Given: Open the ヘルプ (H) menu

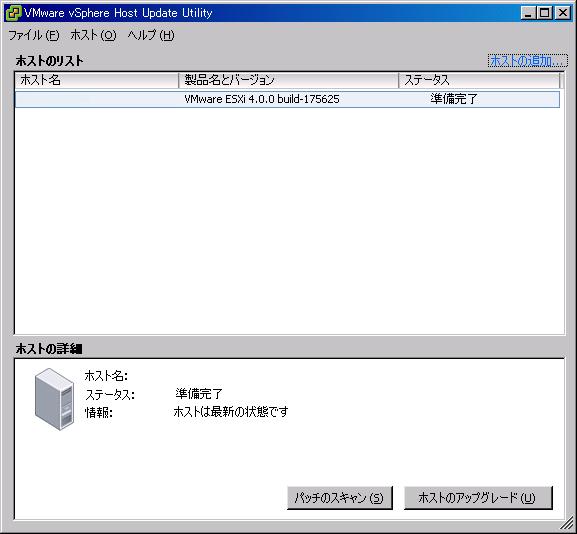Looking at the screenshot, I should (151, 35).
